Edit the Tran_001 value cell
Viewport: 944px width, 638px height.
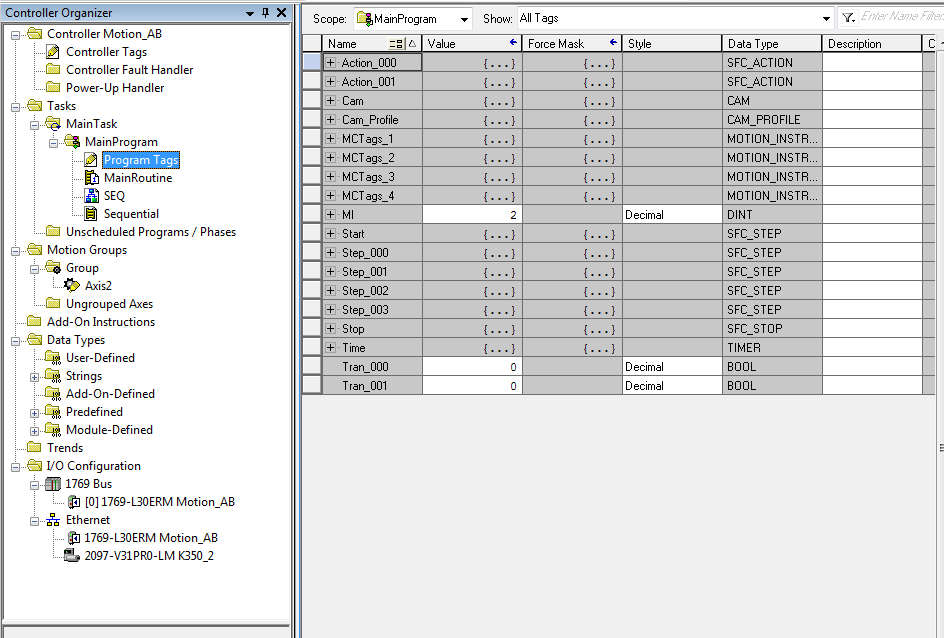(472, 386)
